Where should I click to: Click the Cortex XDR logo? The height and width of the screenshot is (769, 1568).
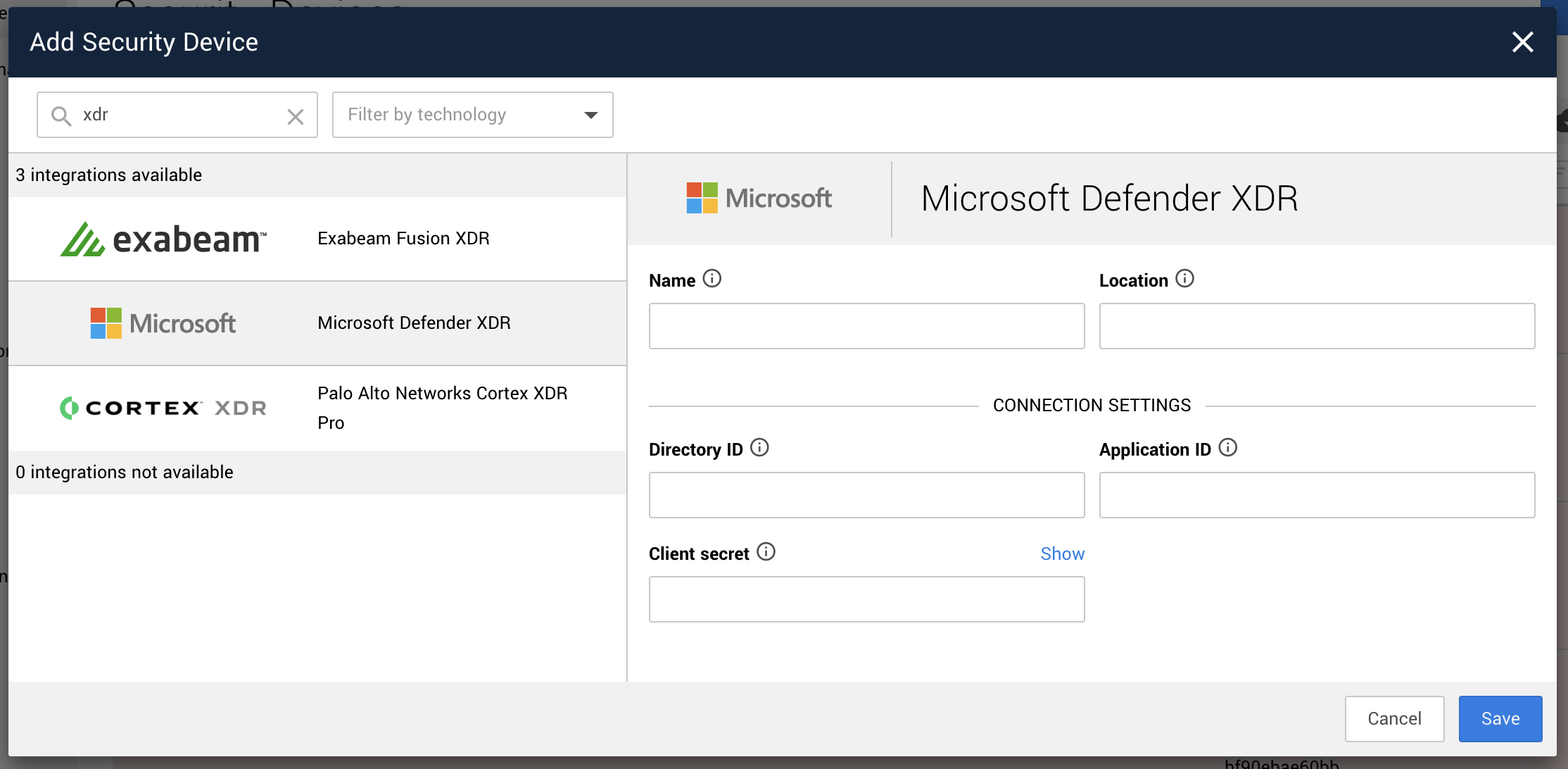[x=163, y=408]
